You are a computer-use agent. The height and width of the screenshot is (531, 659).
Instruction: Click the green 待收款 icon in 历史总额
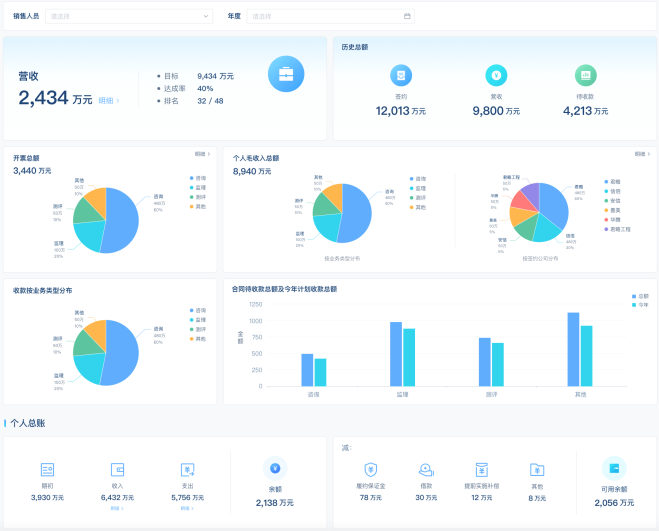click(x=585, y=75)
